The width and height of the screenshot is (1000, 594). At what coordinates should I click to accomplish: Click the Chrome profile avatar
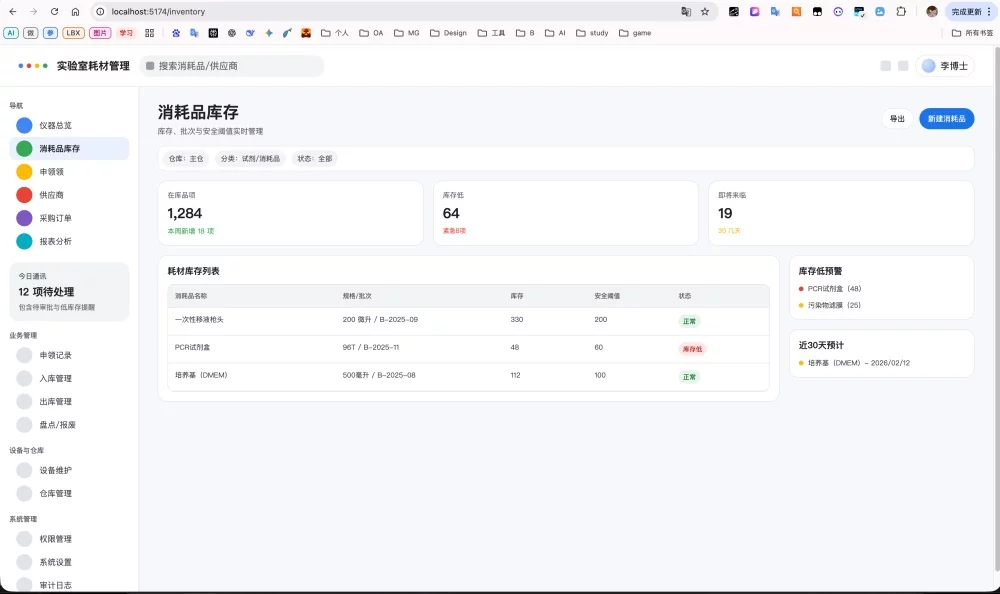tap(932, 11)
